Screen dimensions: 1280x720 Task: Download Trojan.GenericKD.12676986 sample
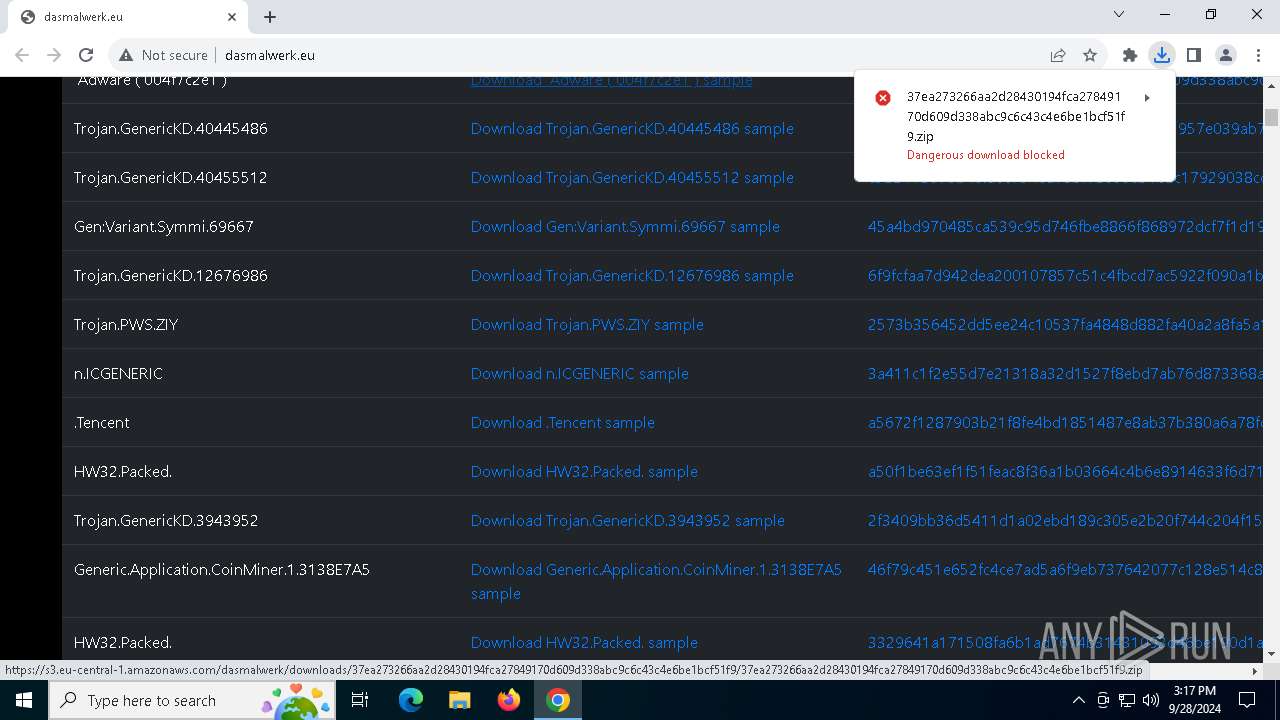coord(632,275)
